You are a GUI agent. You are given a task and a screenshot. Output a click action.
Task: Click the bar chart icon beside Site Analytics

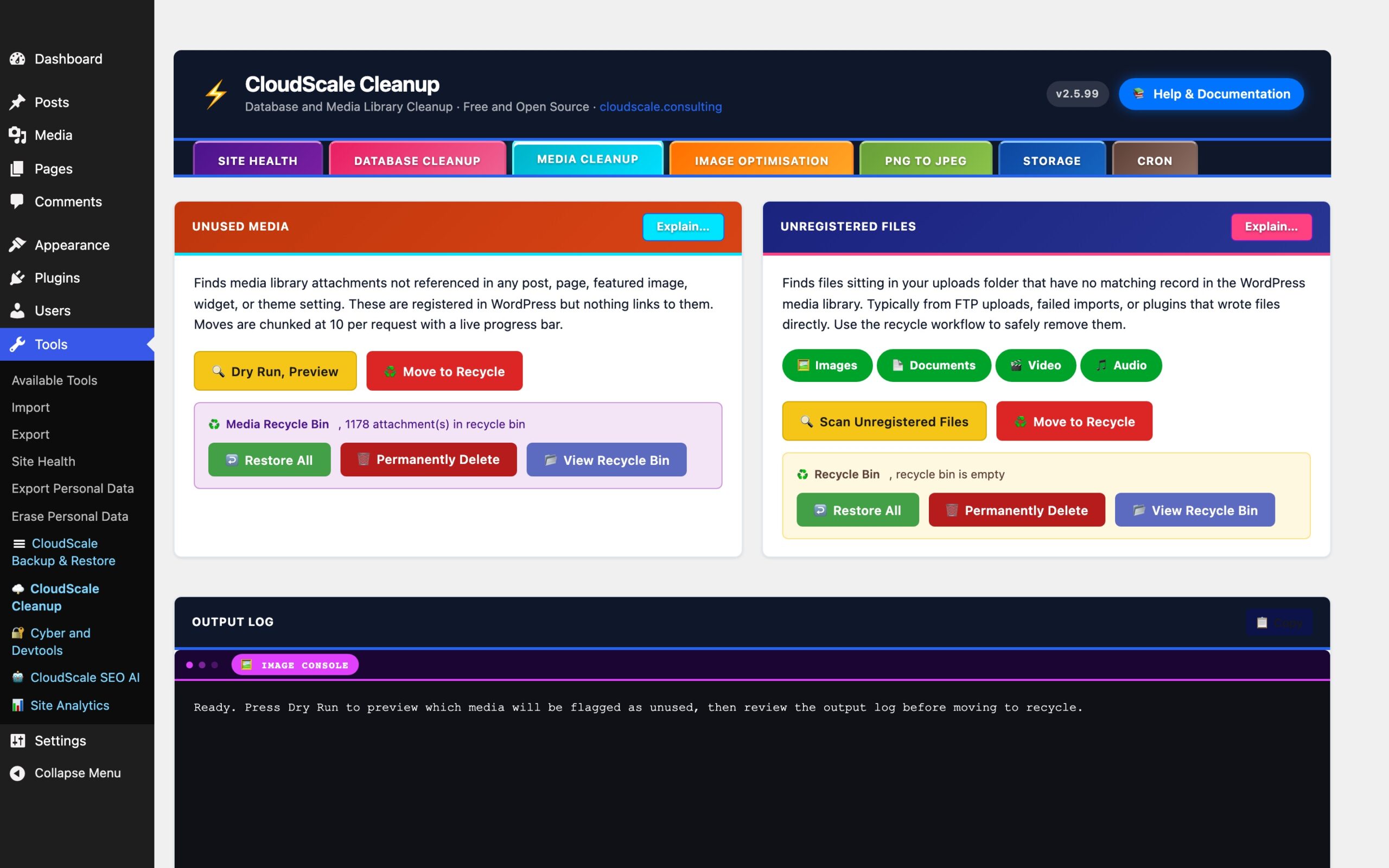(x=18, y=705)
